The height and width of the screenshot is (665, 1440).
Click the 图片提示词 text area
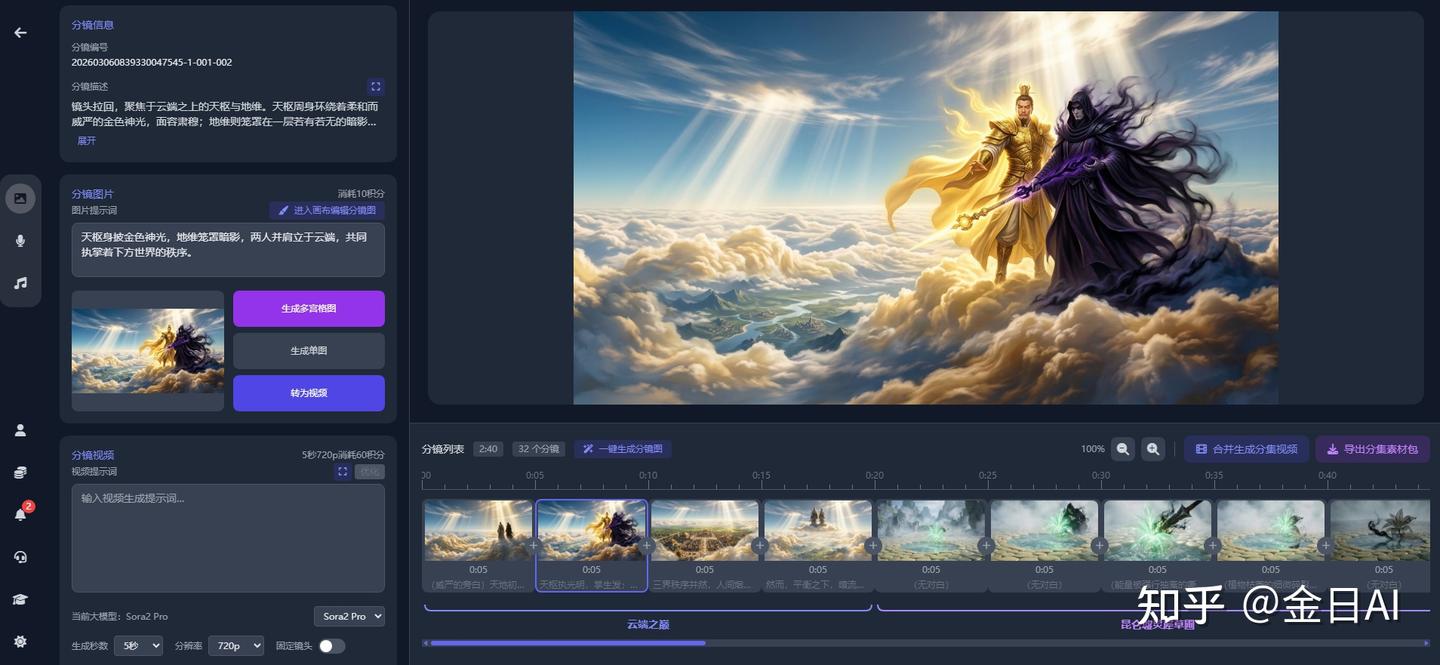click(228, 250)
